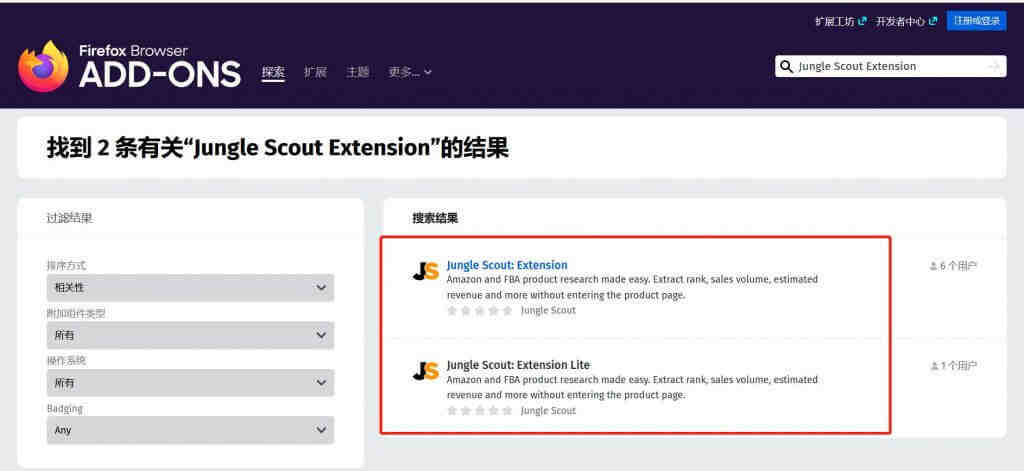Expand the 更多… menu
1024x471 pixels.
click(409, 72)
